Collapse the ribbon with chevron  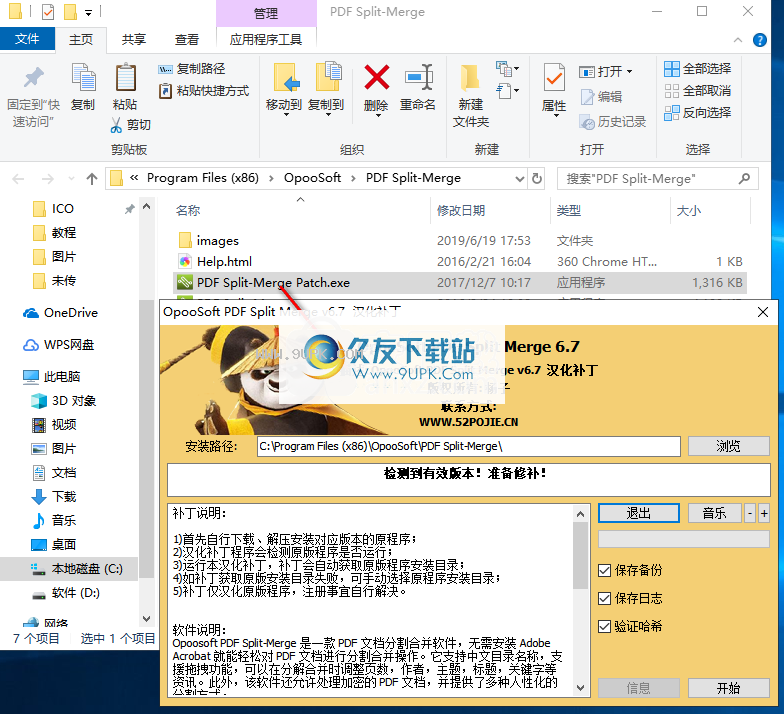click(738, 40)
